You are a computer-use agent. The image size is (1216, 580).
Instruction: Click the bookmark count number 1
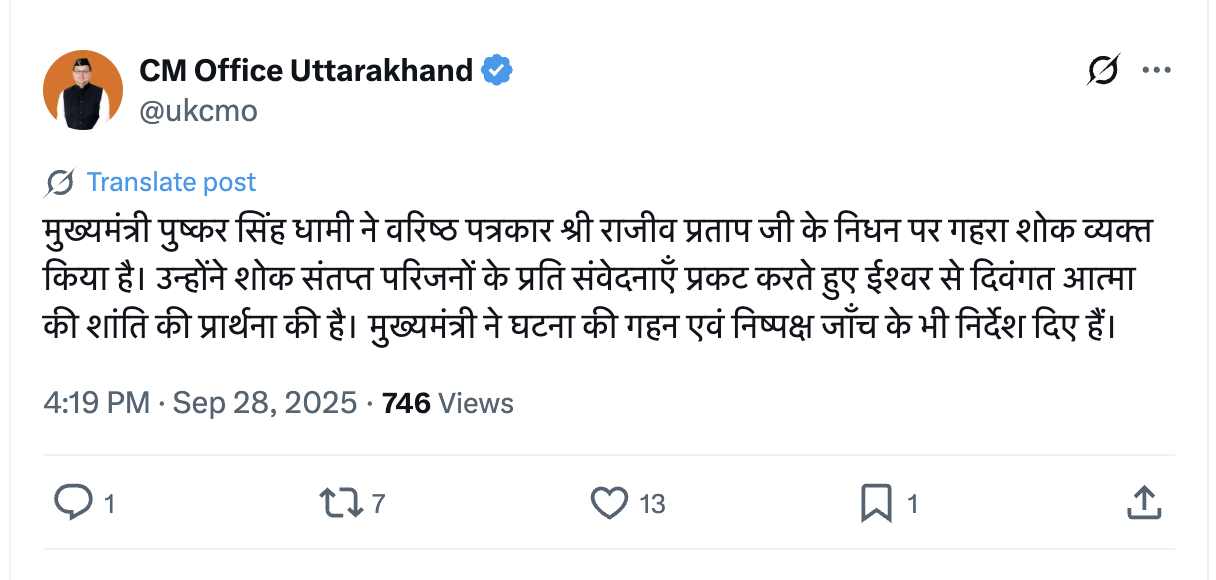912,504
